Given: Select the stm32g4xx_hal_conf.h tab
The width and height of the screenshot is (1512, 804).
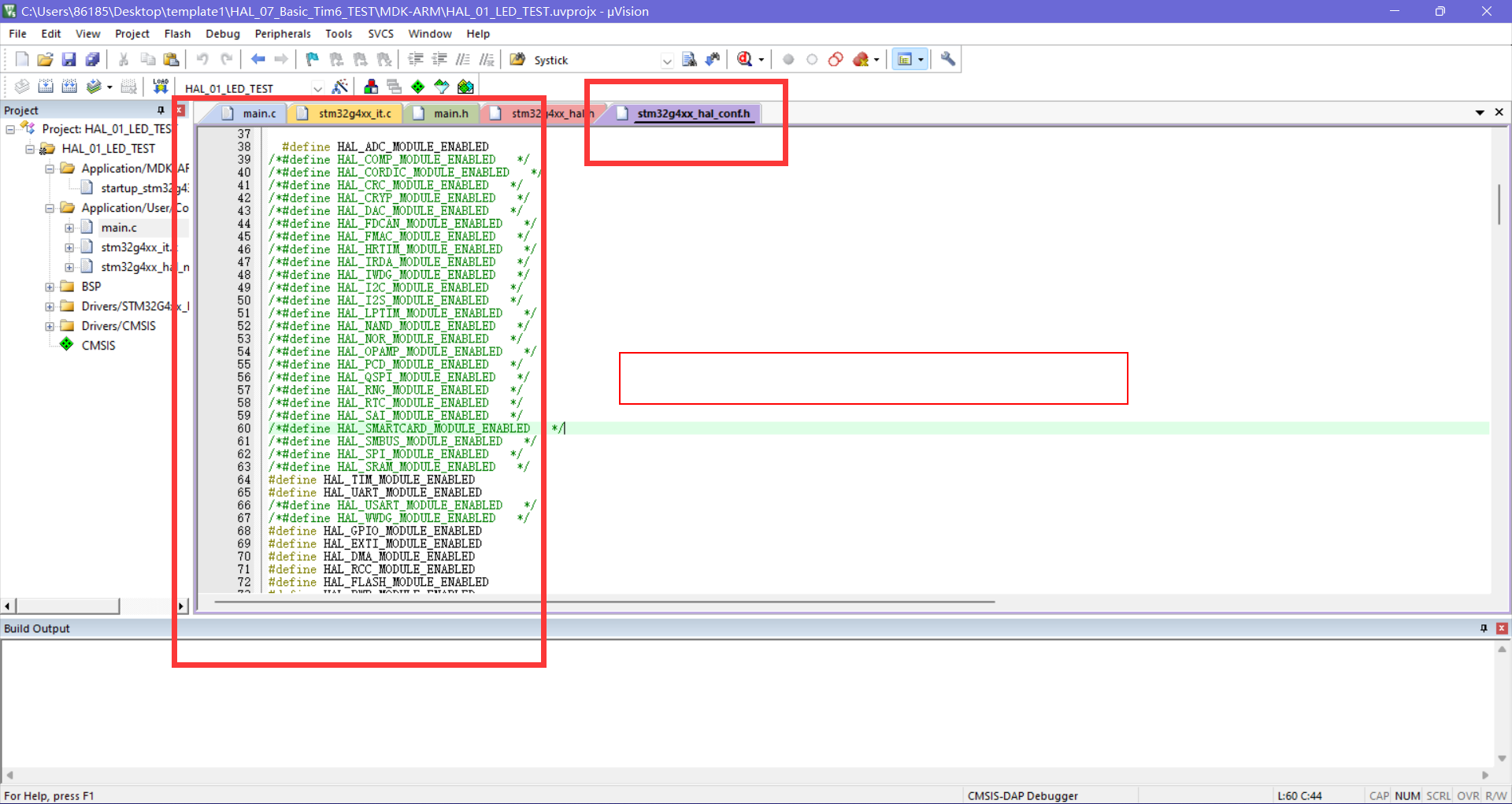Looking at the screenshot, I should click(x=685, y=113).
